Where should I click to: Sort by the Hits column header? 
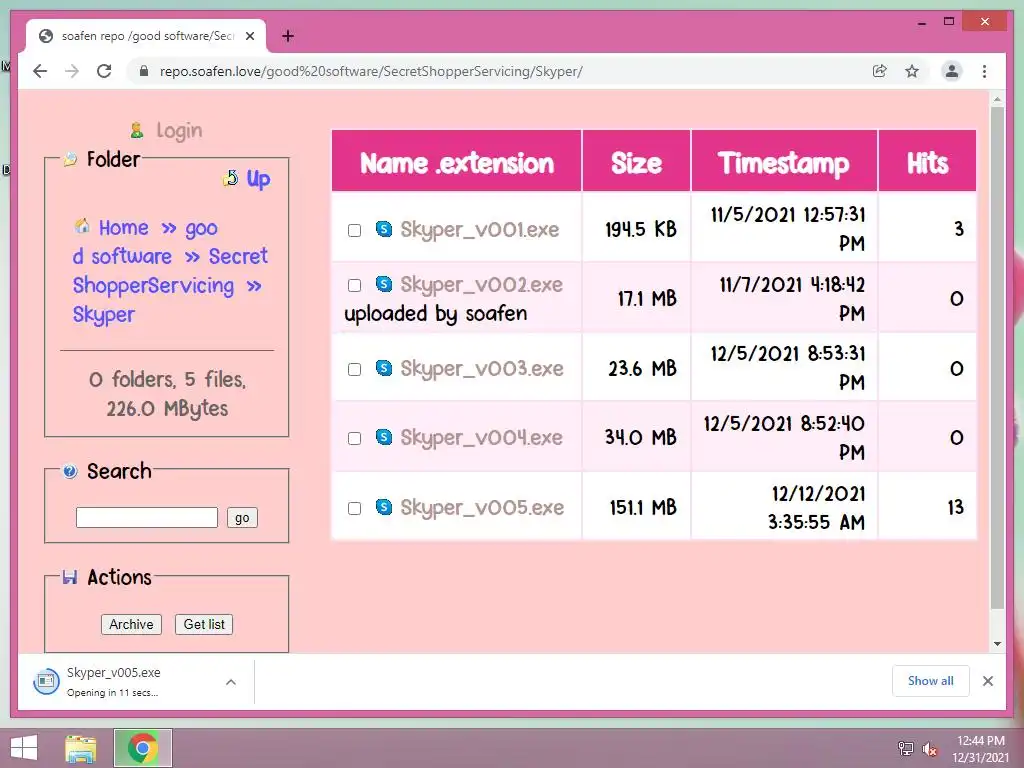click(x=927, y=163)
